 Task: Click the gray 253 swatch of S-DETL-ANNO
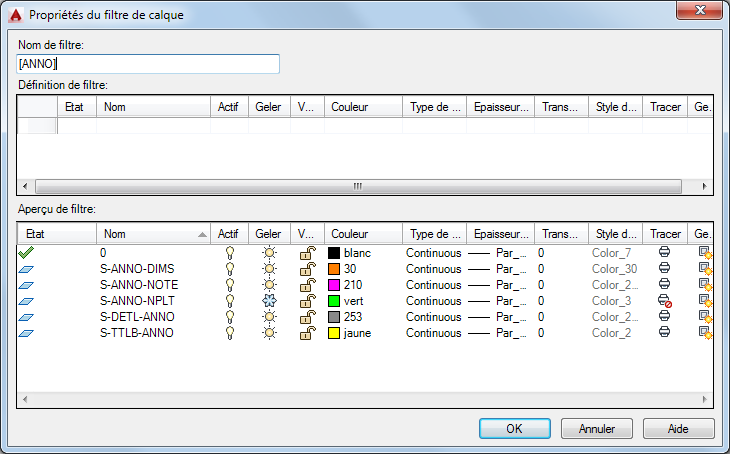point(334,317)
